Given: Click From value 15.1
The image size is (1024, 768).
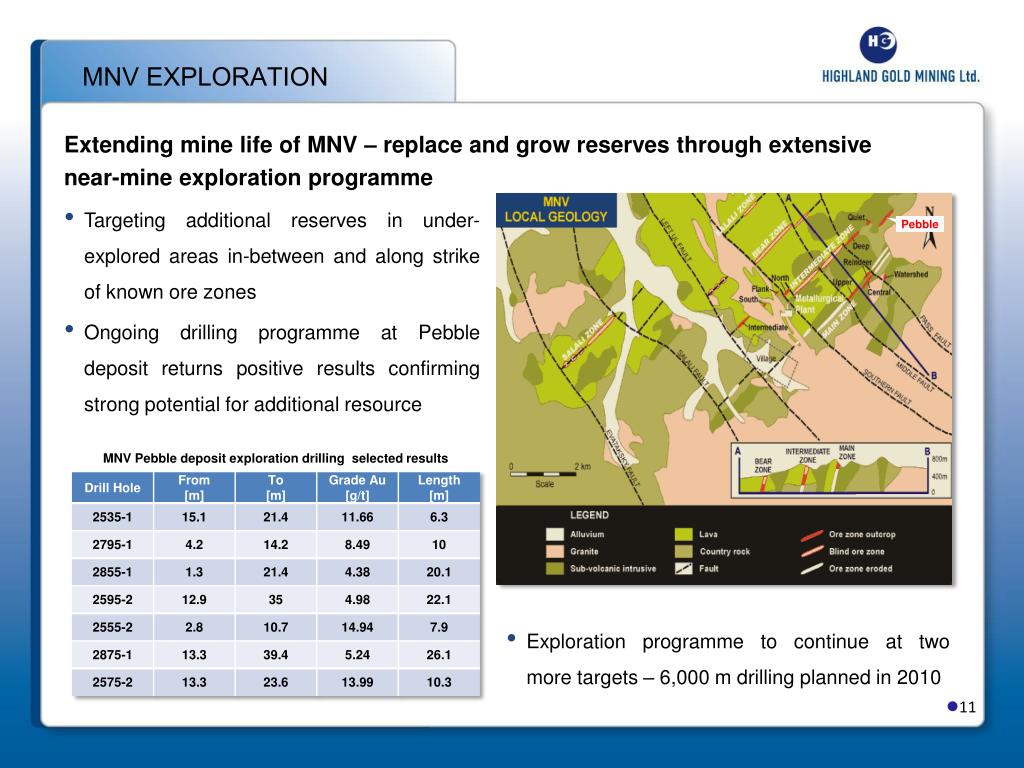Looking at the screenshot, I should [x=194, y=517].
